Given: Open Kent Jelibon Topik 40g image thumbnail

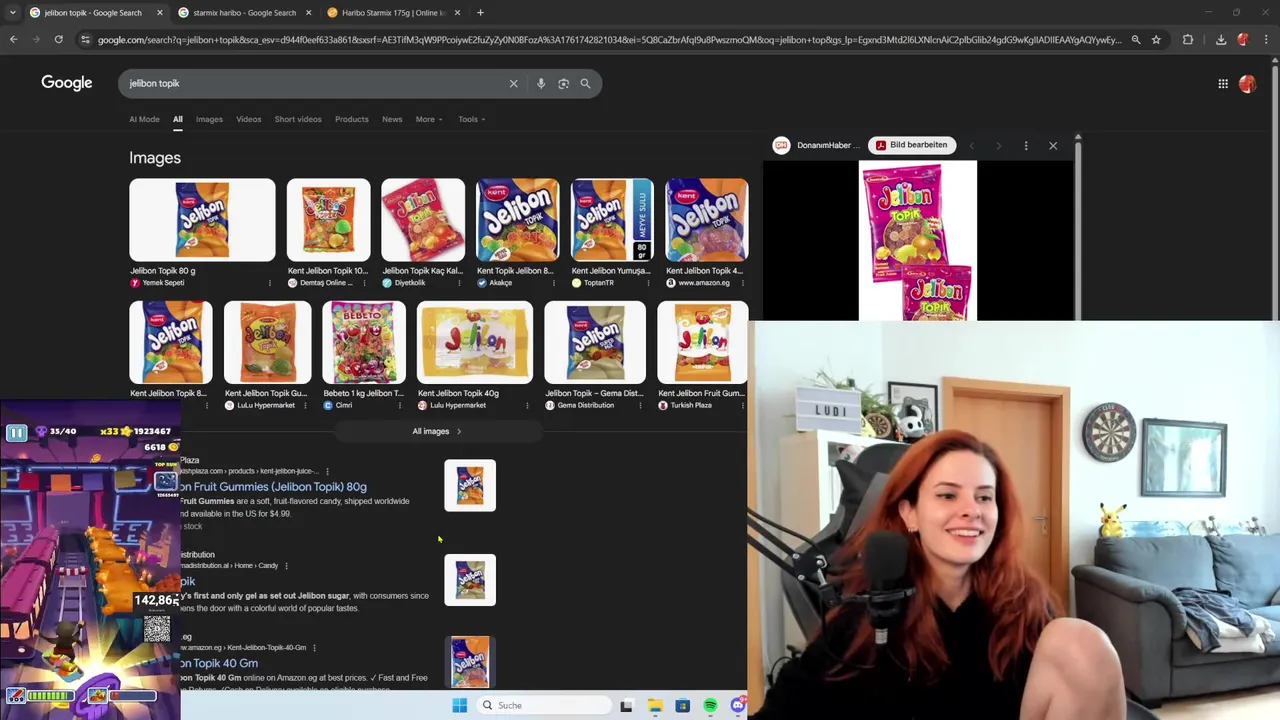Looking at the screenshot, I should 475,343.
